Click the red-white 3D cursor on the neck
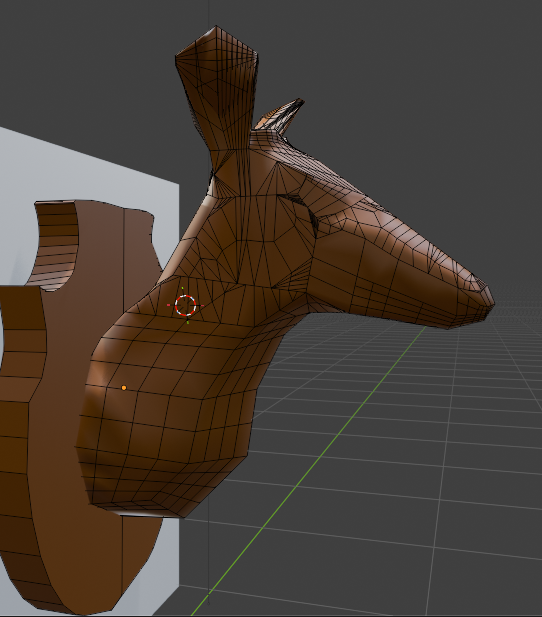 pyautogui.click(x=185, y=305)
